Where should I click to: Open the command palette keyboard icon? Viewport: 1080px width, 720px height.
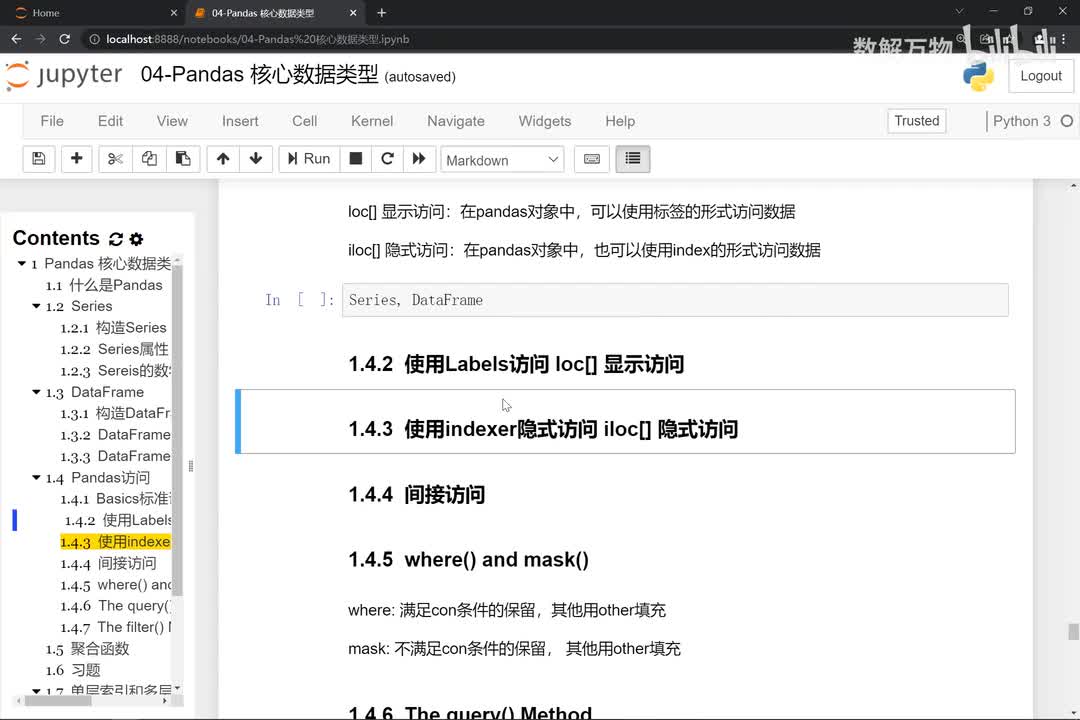[x=592, y=159]
